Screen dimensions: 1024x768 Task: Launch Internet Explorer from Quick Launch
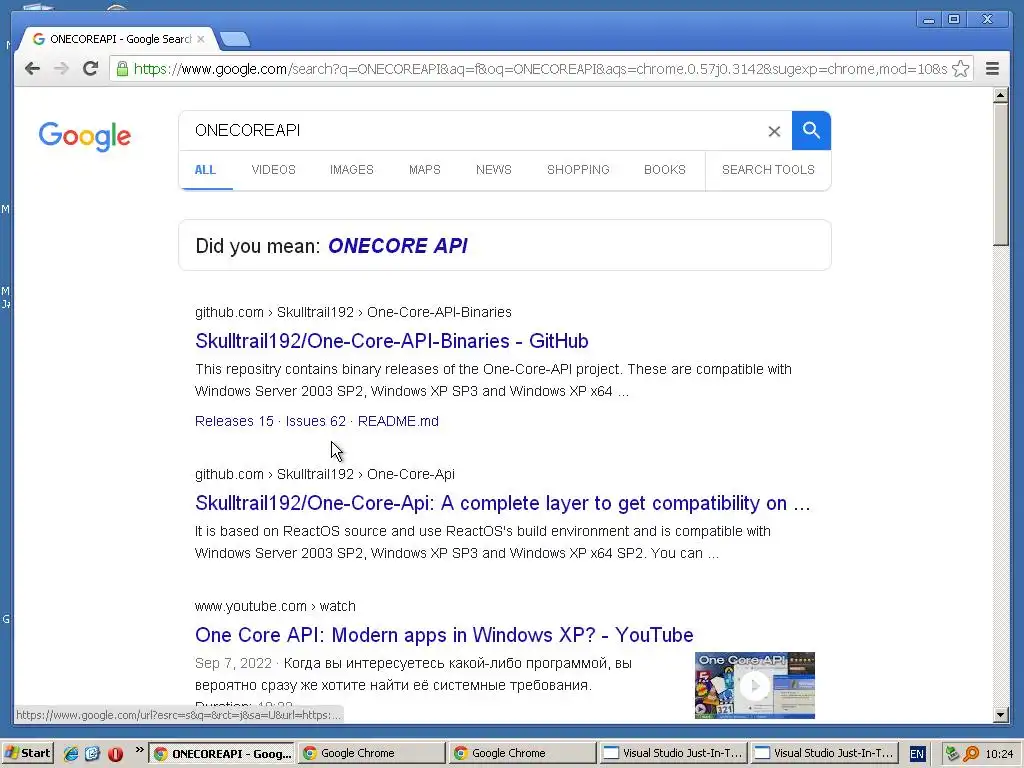pyautogui.click(x=71, y=754)
